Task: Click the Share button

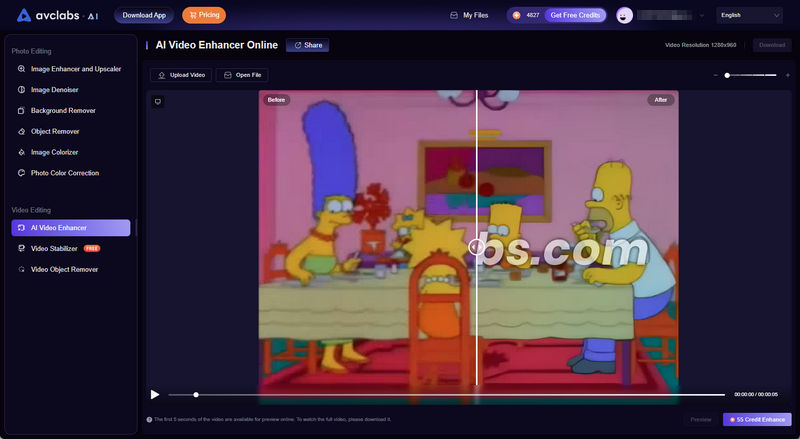Action: [x=308, y=45]
